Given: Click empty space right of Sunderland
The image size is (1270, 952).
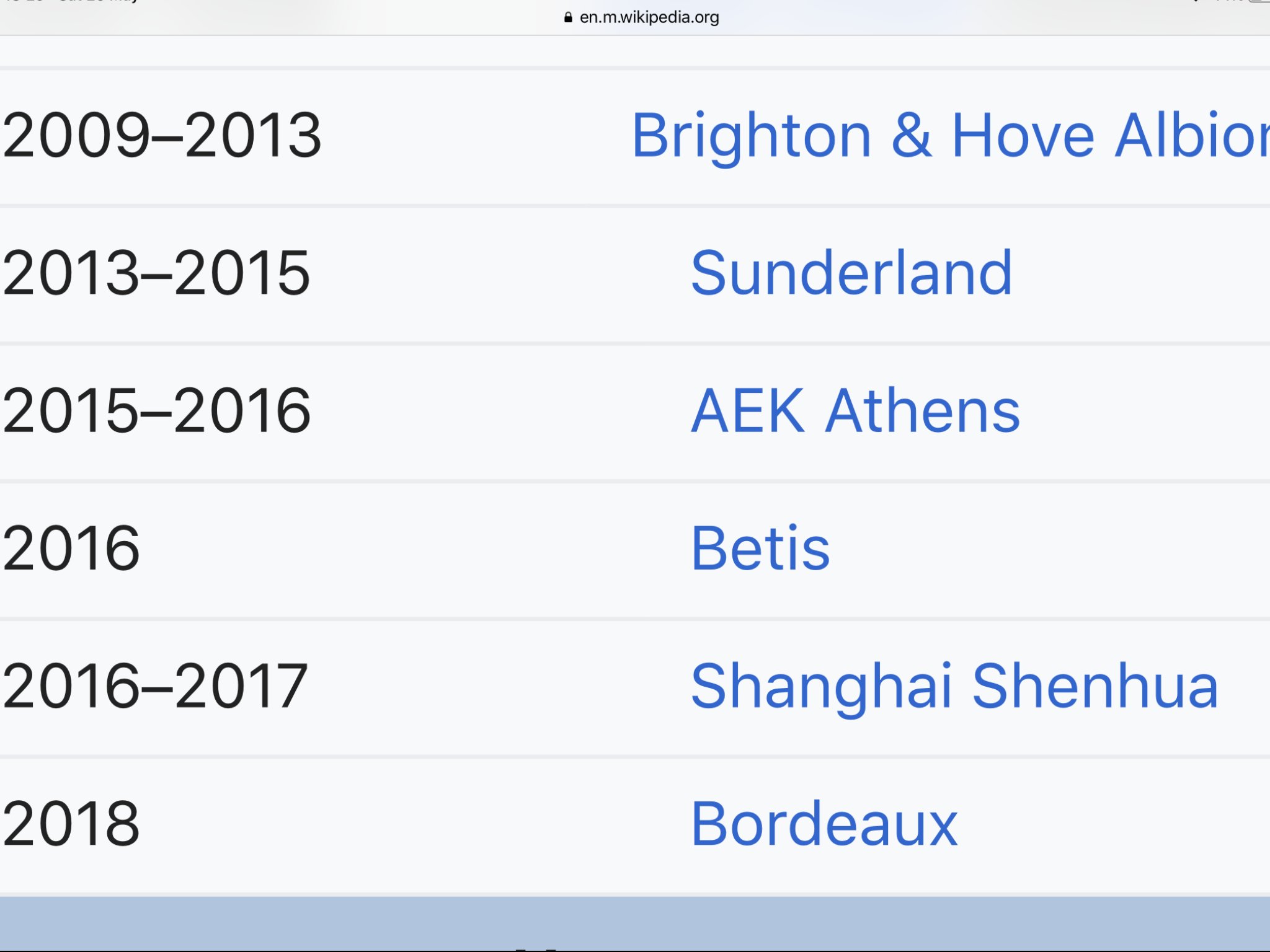Looking at the screenshot, I should click(x=1141, y=273).
